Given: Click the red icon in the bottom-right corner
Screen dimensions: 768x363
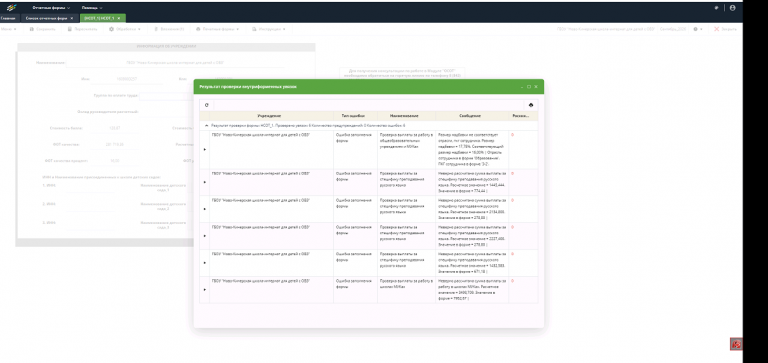Looking at the screenshot, I should pos(736,344).
